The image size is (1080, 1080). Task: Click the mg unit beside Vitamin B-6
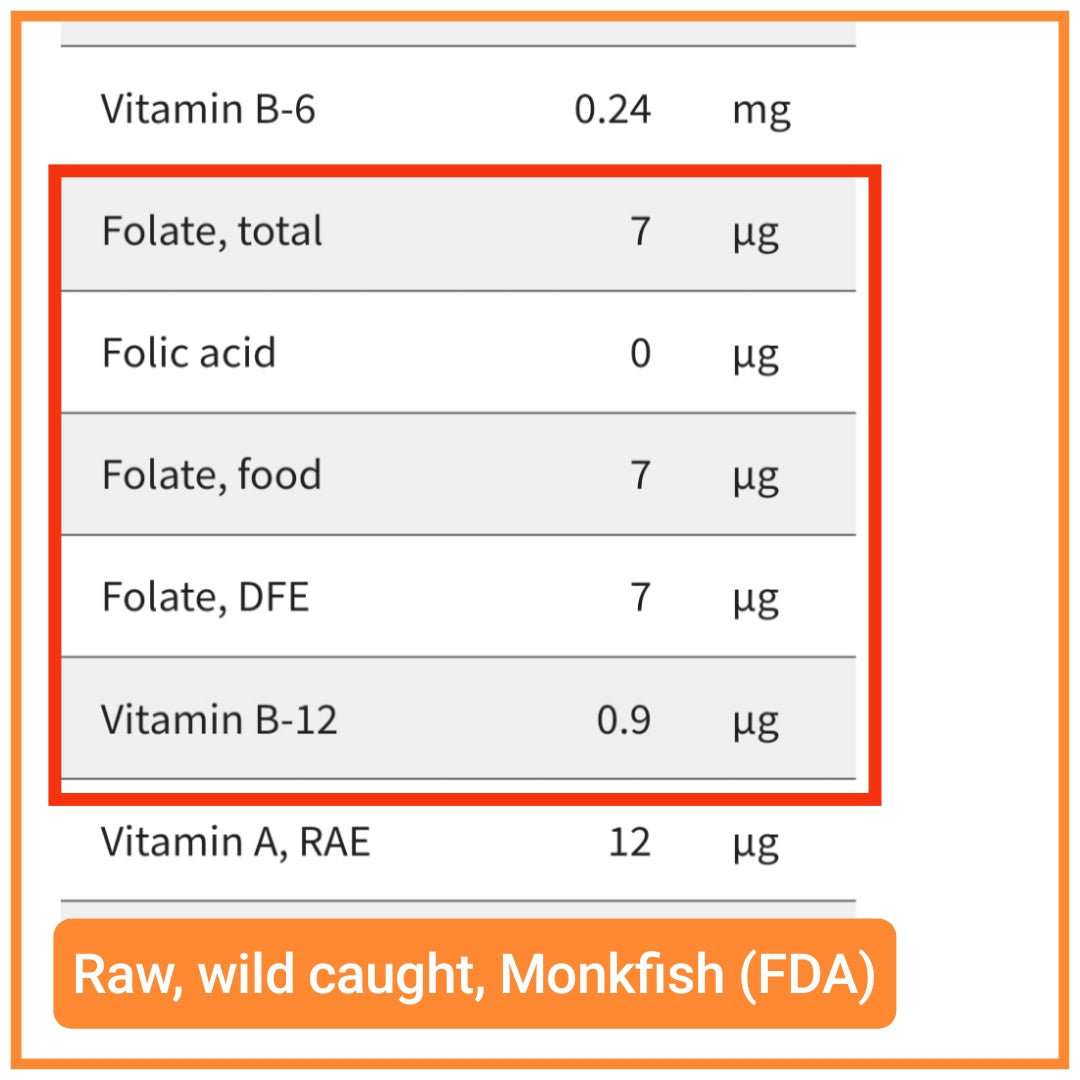click(x=761, y=112)
